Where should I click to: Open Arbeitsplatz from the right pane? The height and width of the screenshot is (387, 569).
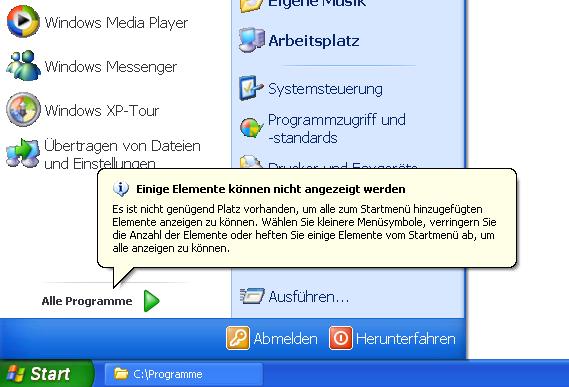pos(314,41)
